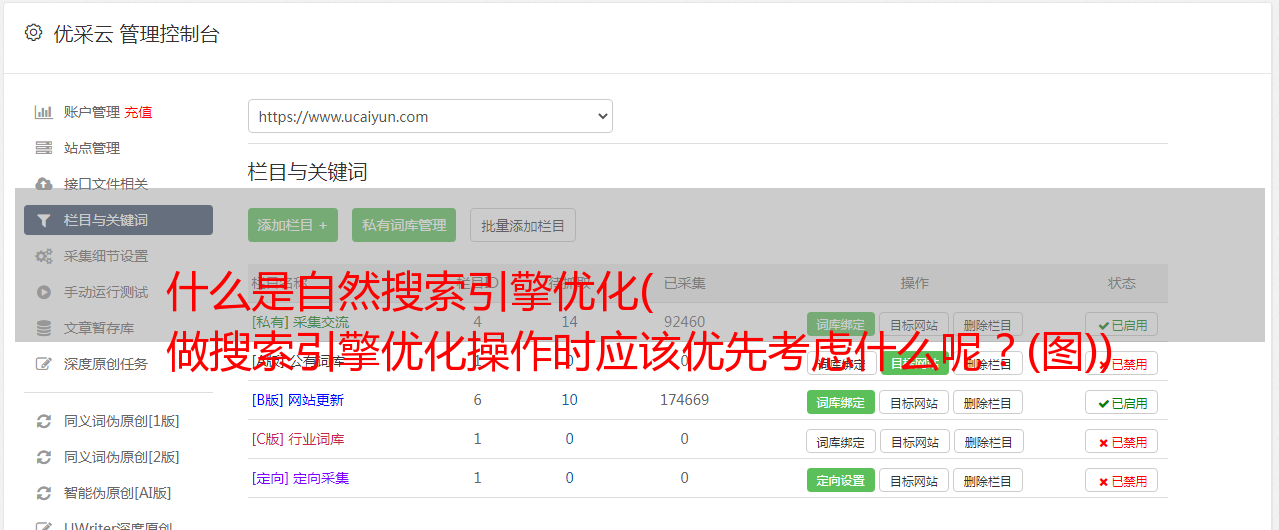This screenshot has height=530, width=1279.
Task: Click the server icon beside 站点管理
Action: 44,148
